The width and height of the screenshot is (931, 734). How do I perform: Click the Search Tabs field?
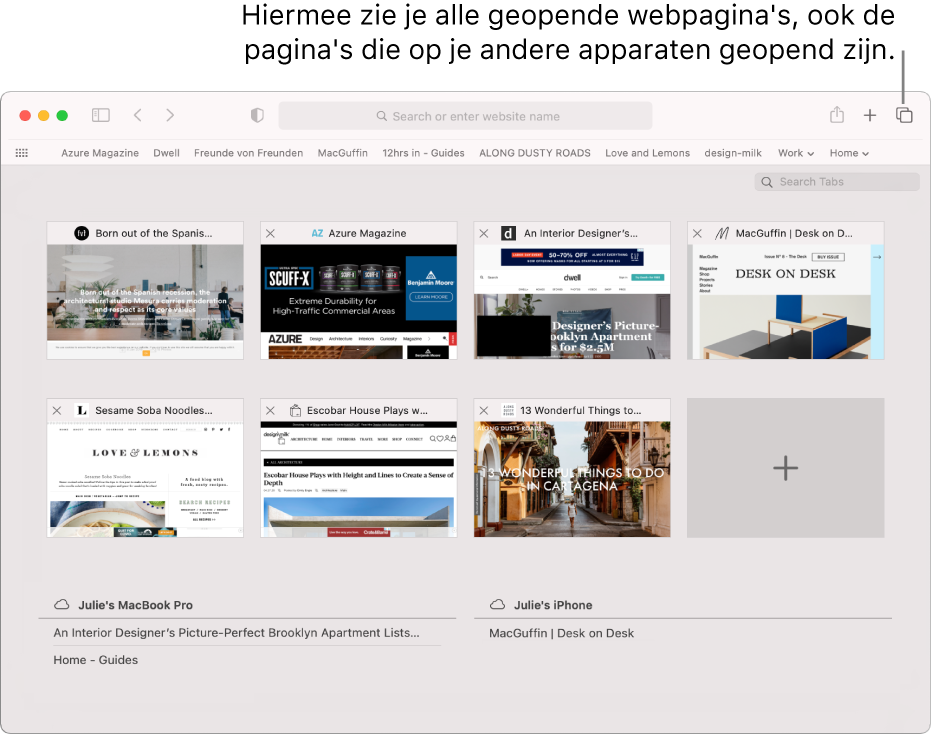(x=837, y=182)
